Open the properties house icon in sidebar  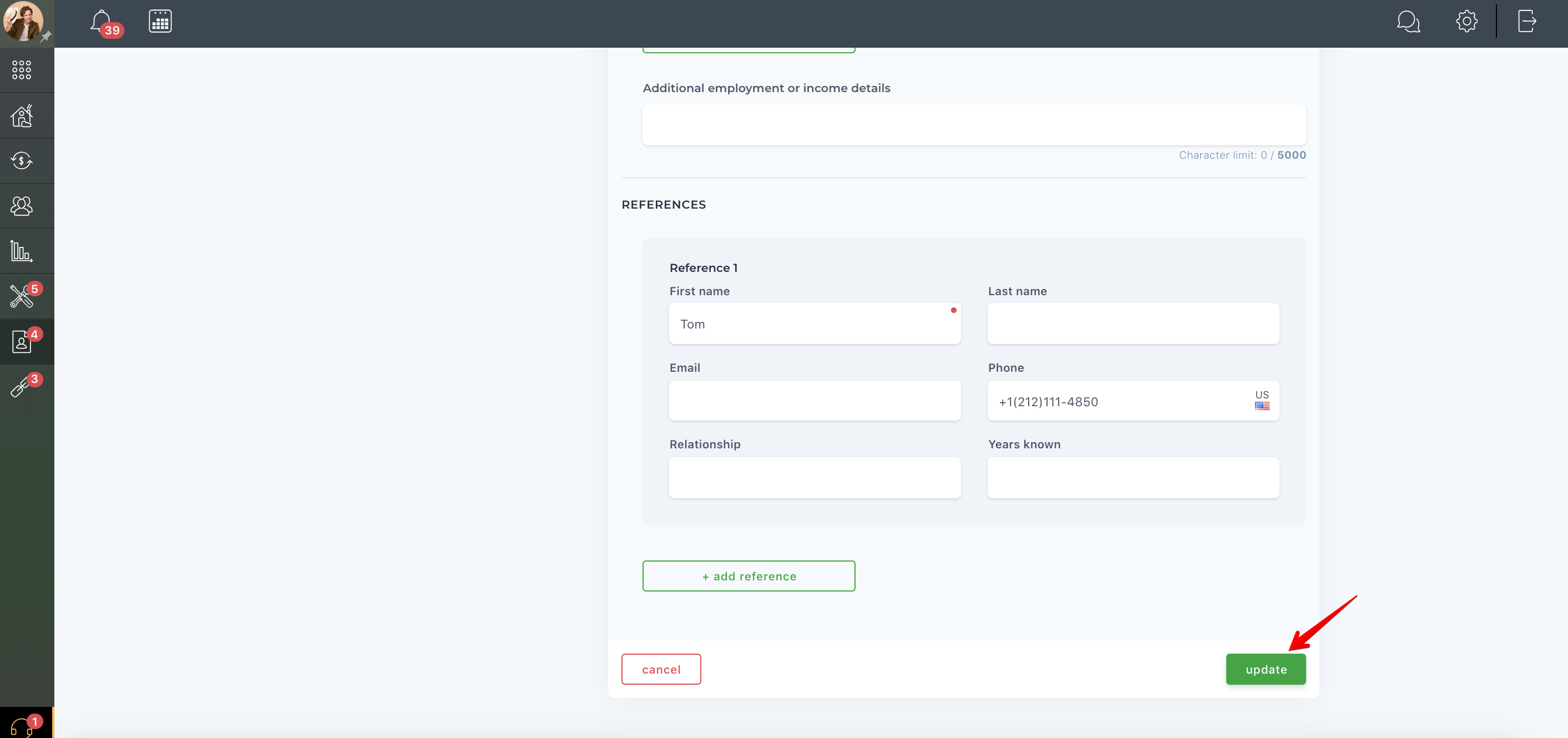pyautogui.click(x=21, y=115)
